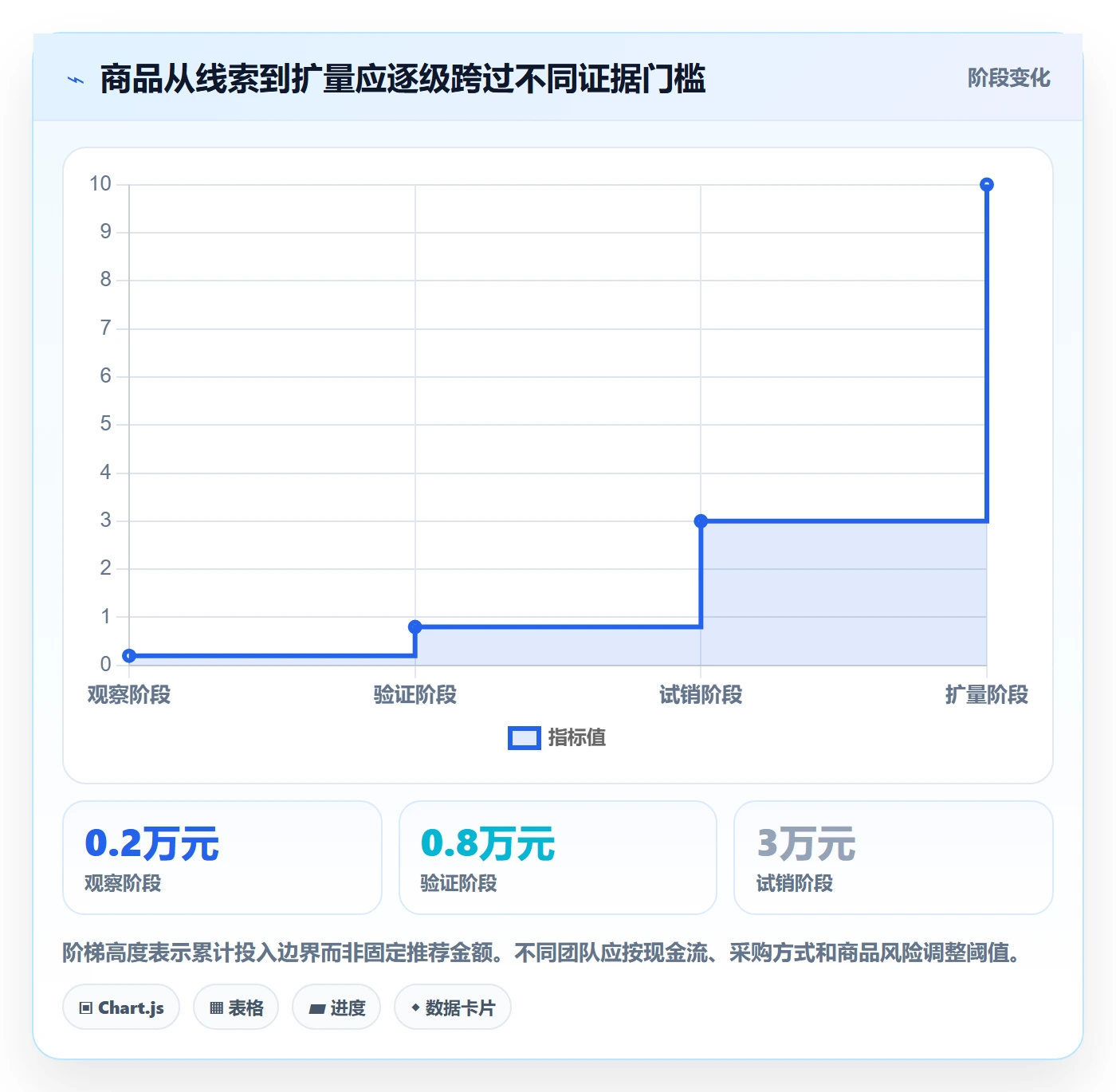Click the 扩量阶段 x-axis label

pyautogui.click(x=987, y=695)
